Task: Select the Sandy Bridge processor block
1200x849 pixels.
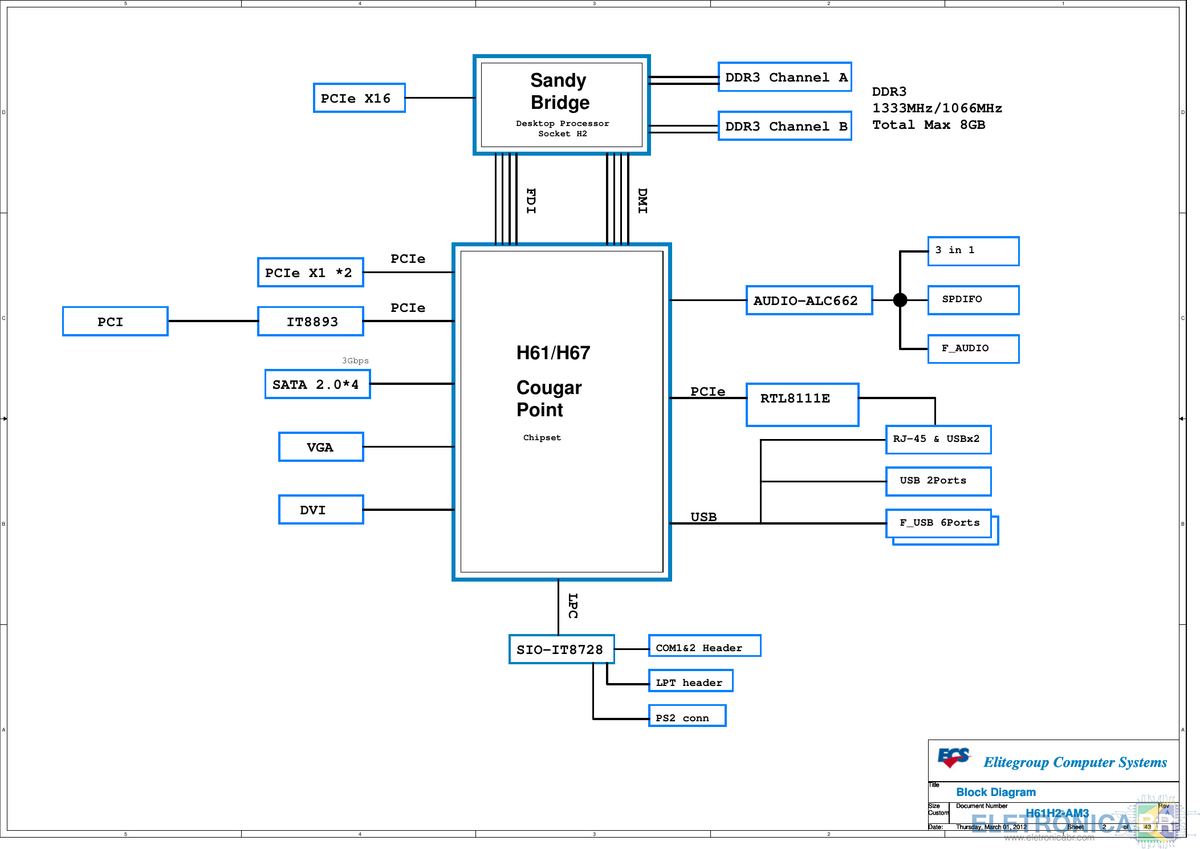Action: pyautogui.click(x=561, y=104)
